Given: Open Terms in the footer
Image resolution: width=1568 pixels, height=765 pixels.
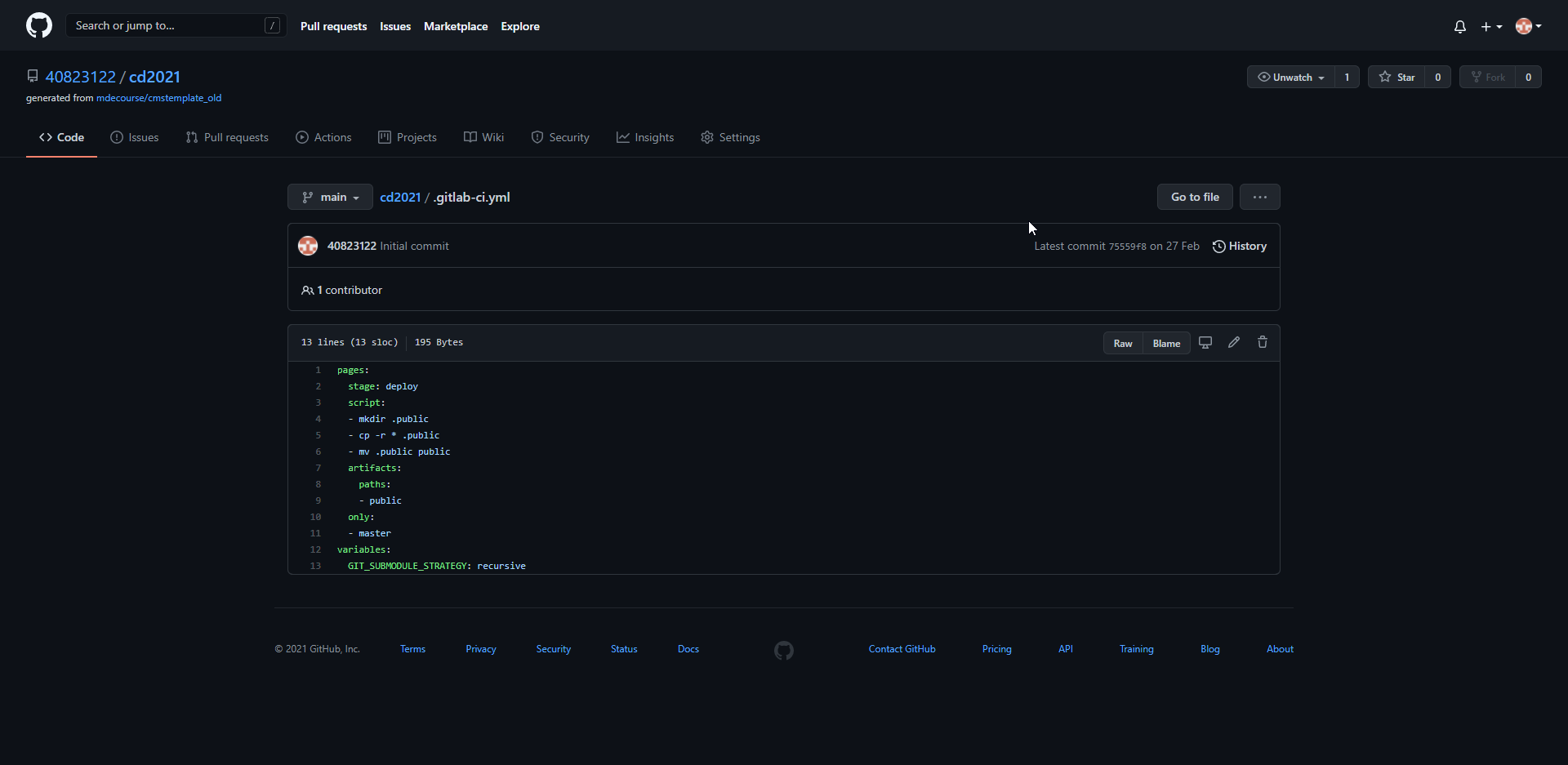Looking at the screenshot, I should pyautogui.click(x=412, y=649).
